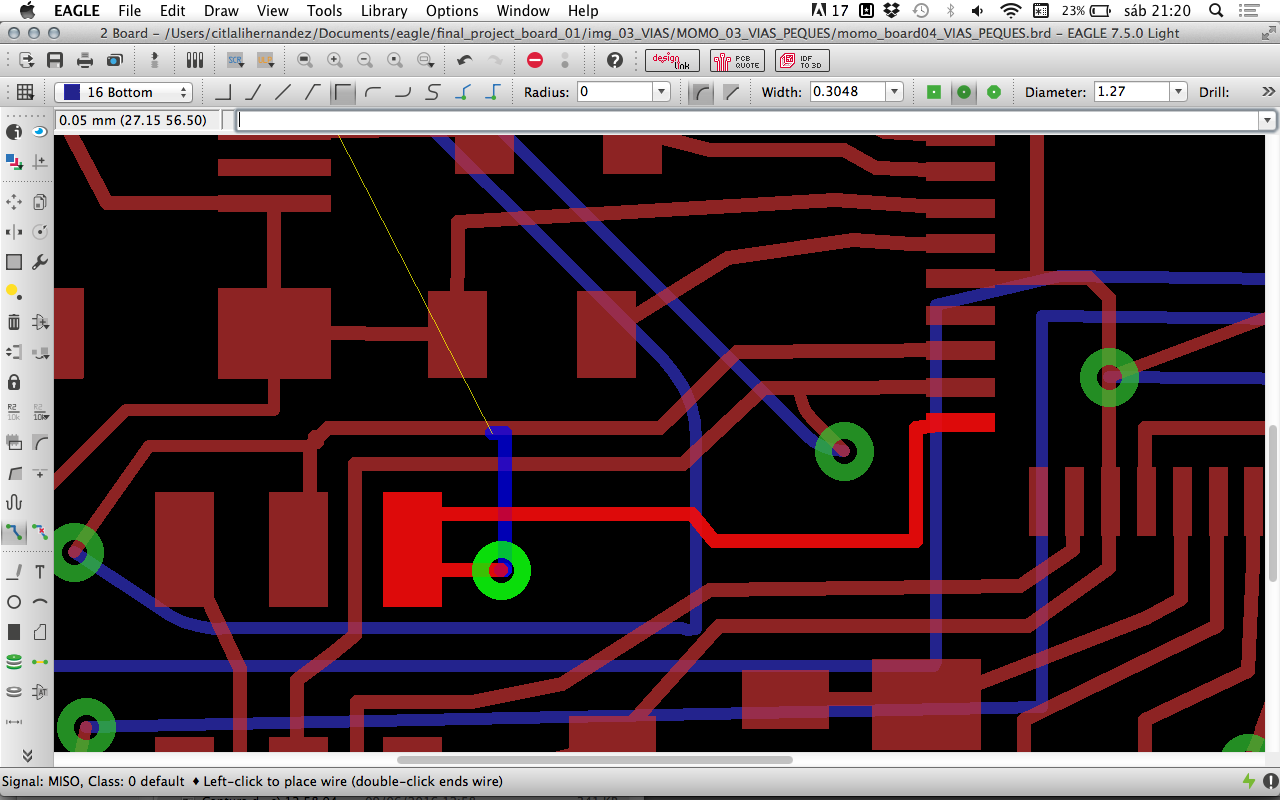1280x800 pixels.
Task: Click the red Stop command icon
Action: coord(535,60)
